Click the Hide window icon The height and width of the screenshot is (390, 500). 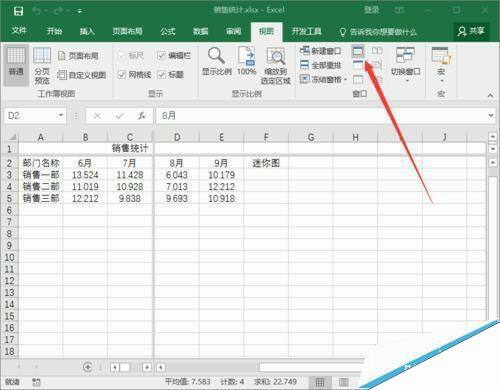358,65
